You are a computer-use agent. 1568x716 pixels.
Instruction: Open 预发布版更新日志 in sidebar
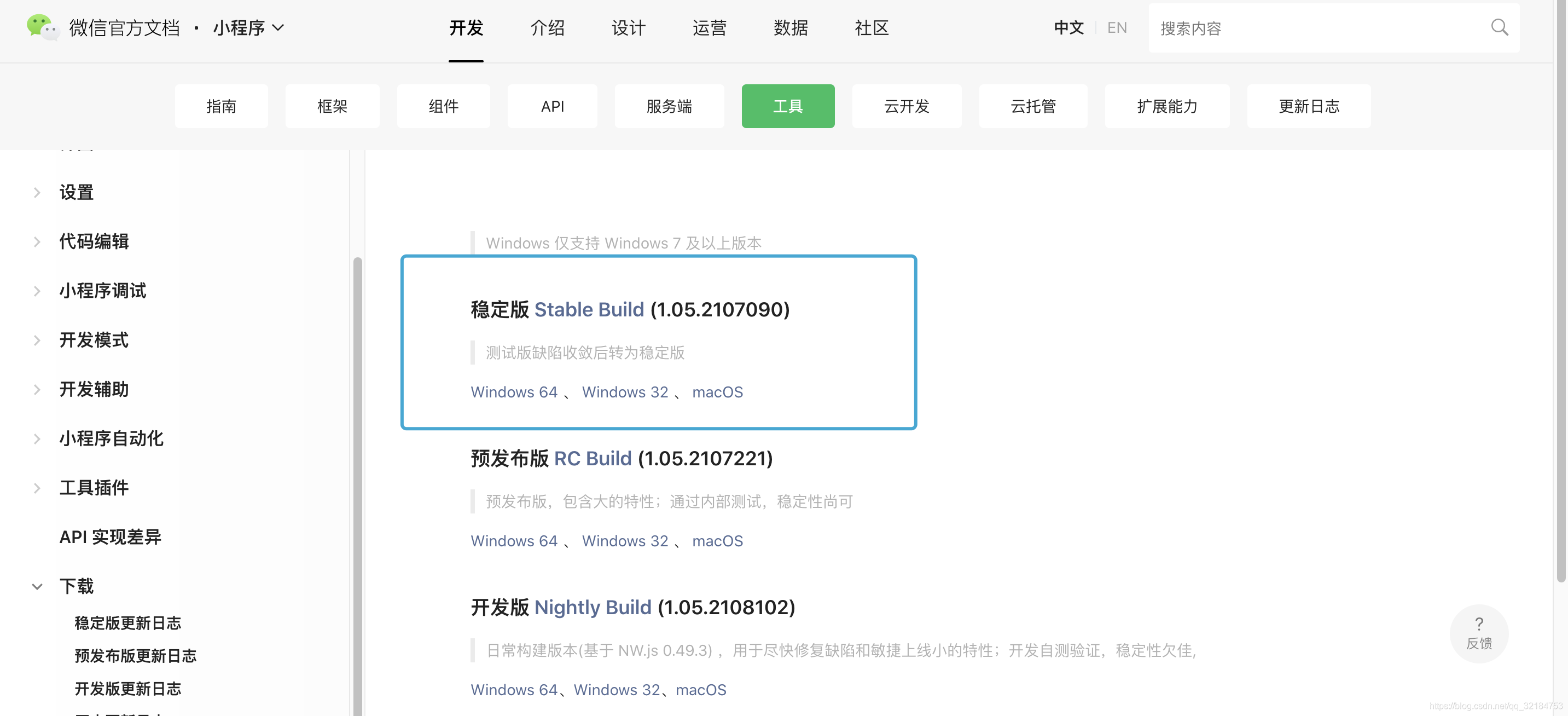[x=136, y=656]
